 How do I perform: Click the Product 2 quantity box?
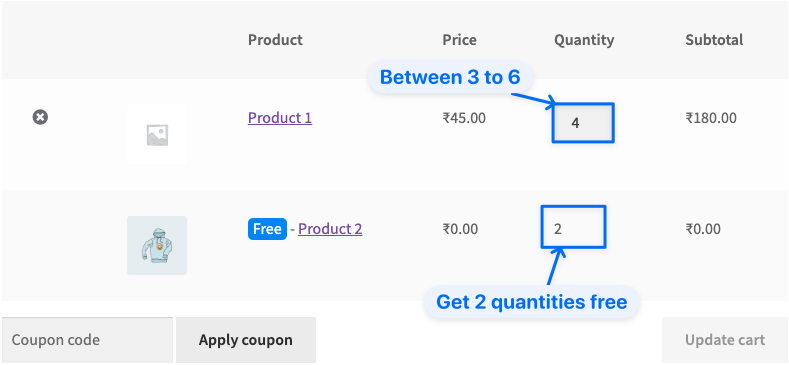click(573, 227)
